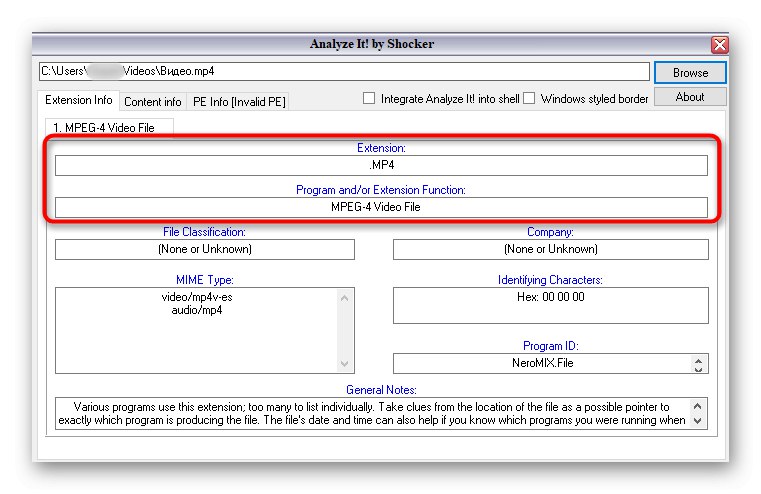Viewport: 761px width, 494px height.
Task: Click the General Notes text area
Action: click(381, 413)
